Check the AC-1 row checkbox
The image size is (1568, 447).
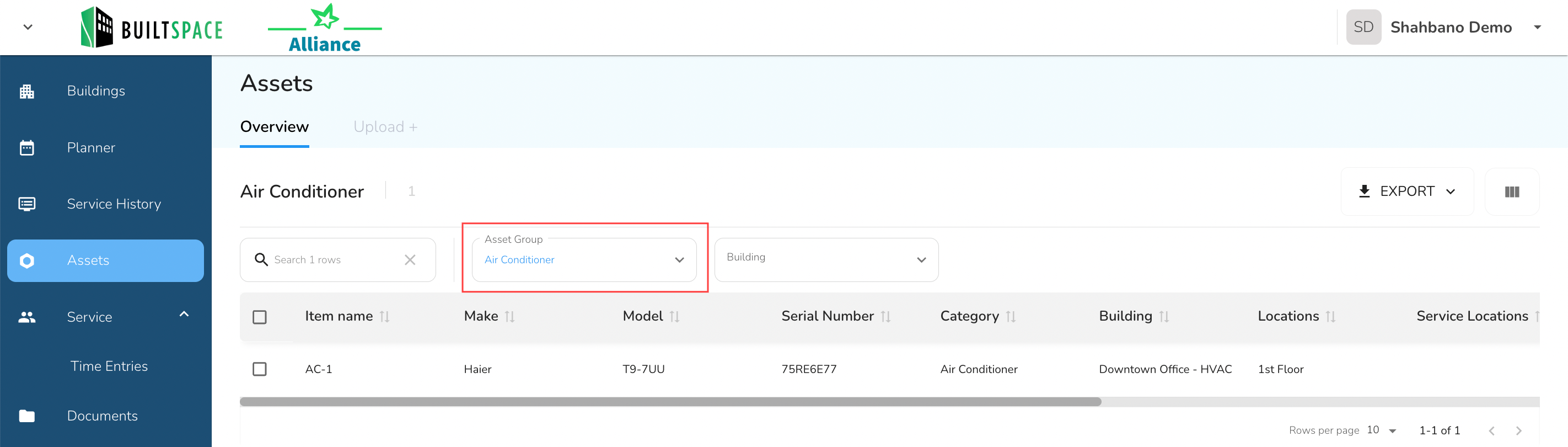pyautogui.click(x=260, y=369)
